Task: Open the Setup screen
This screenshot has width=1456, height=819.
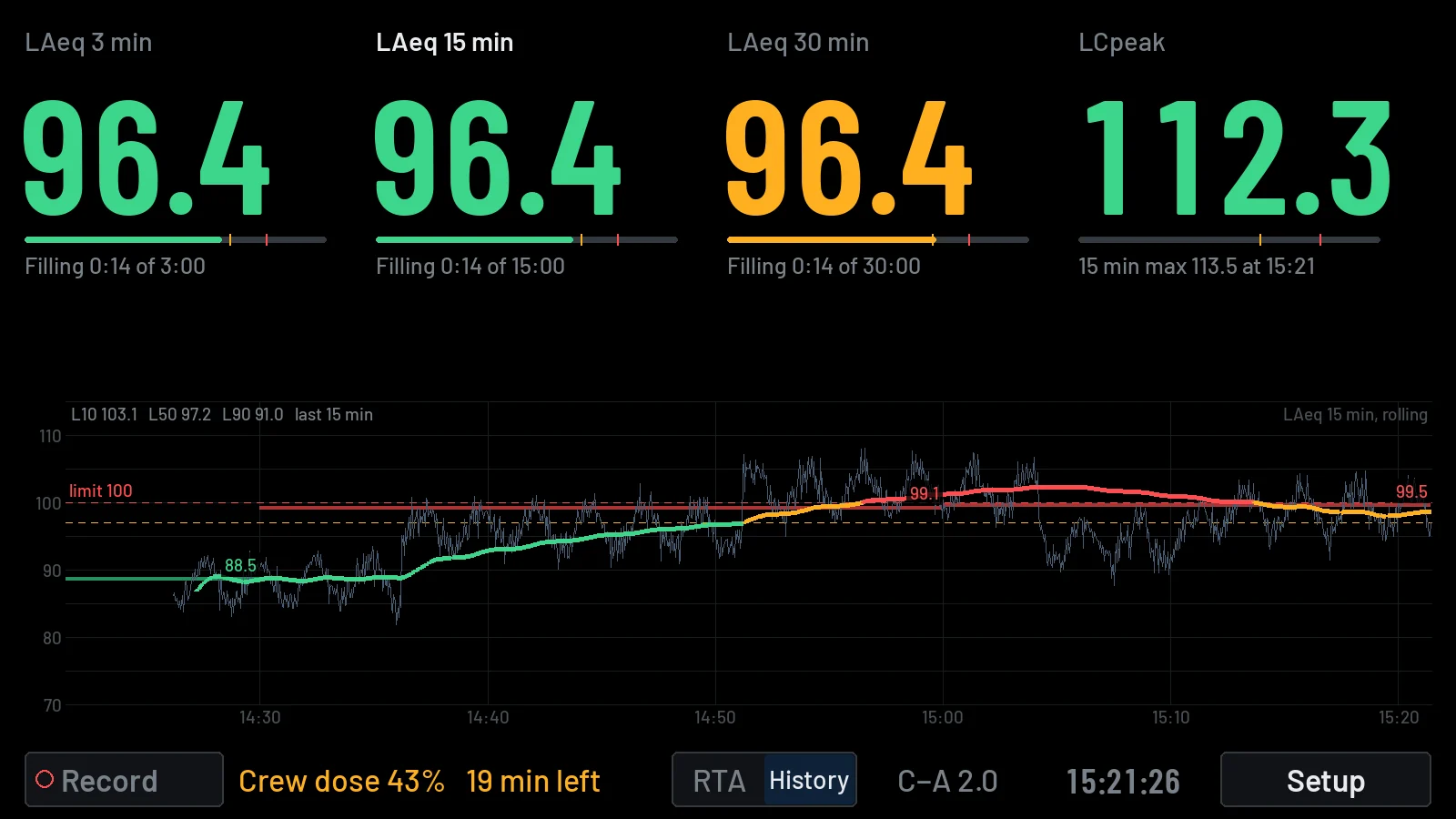Action: coord(1325,780)
